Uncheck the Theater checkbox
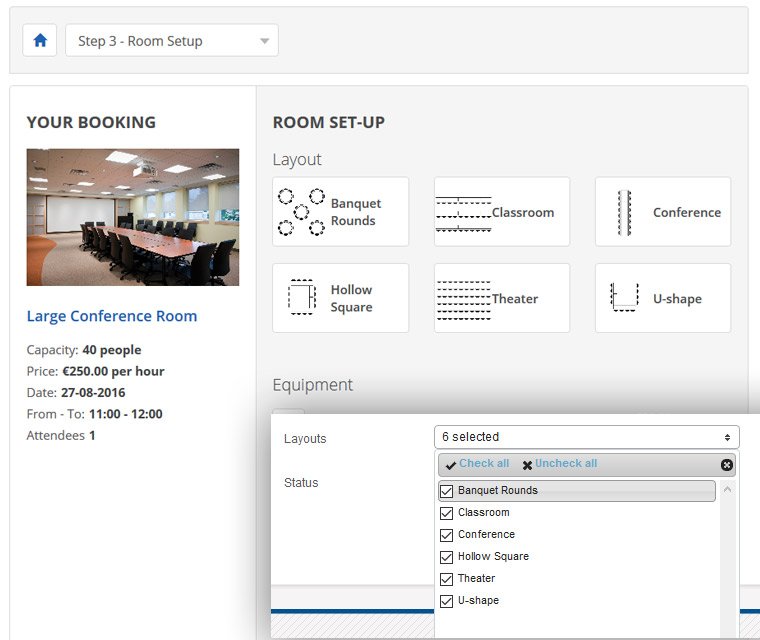This screenshot has height=640, width=760. [x=446, y=579]
